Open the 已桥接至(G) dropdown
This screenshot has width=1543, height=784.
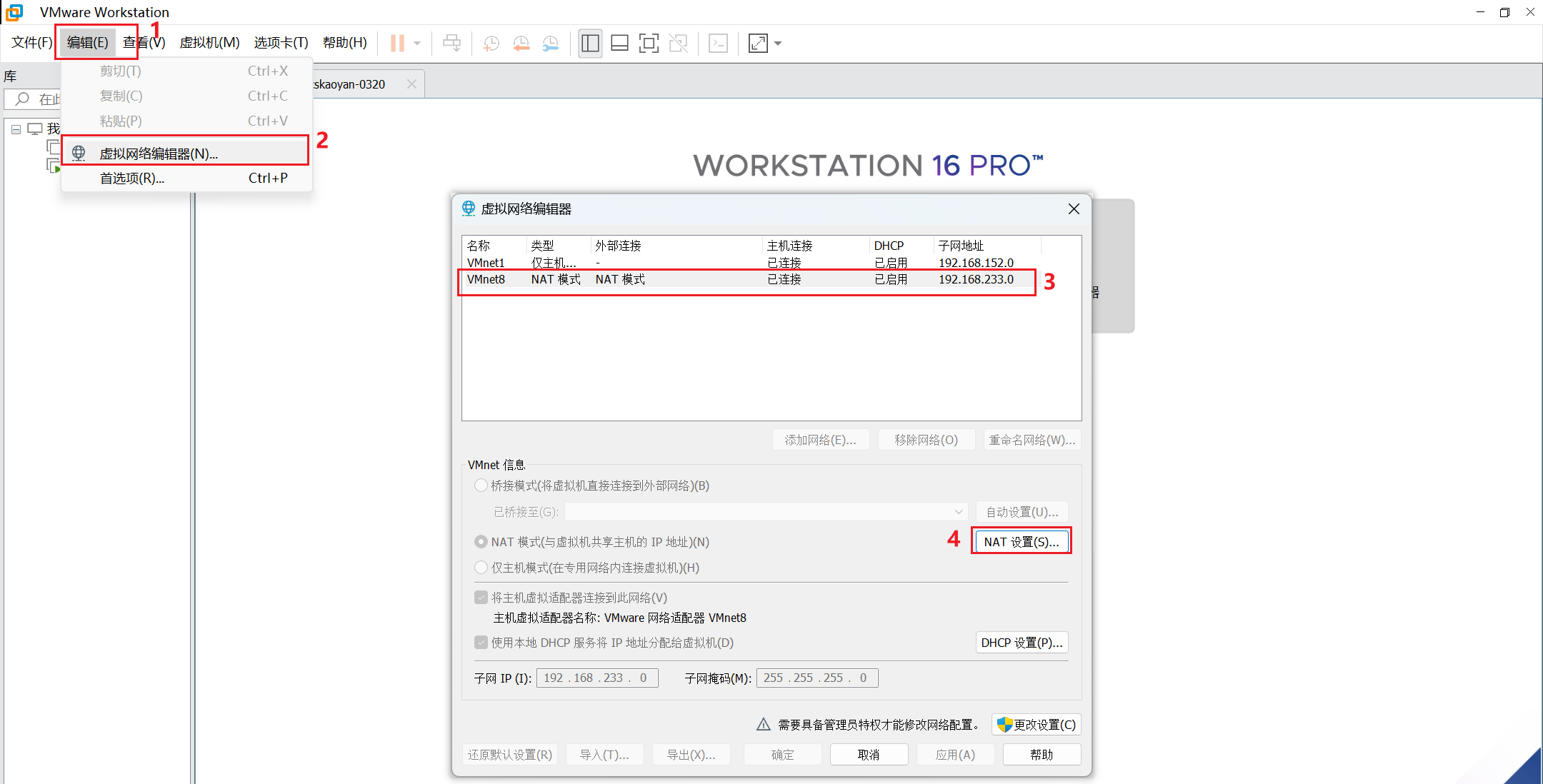[x=766, y=512]
